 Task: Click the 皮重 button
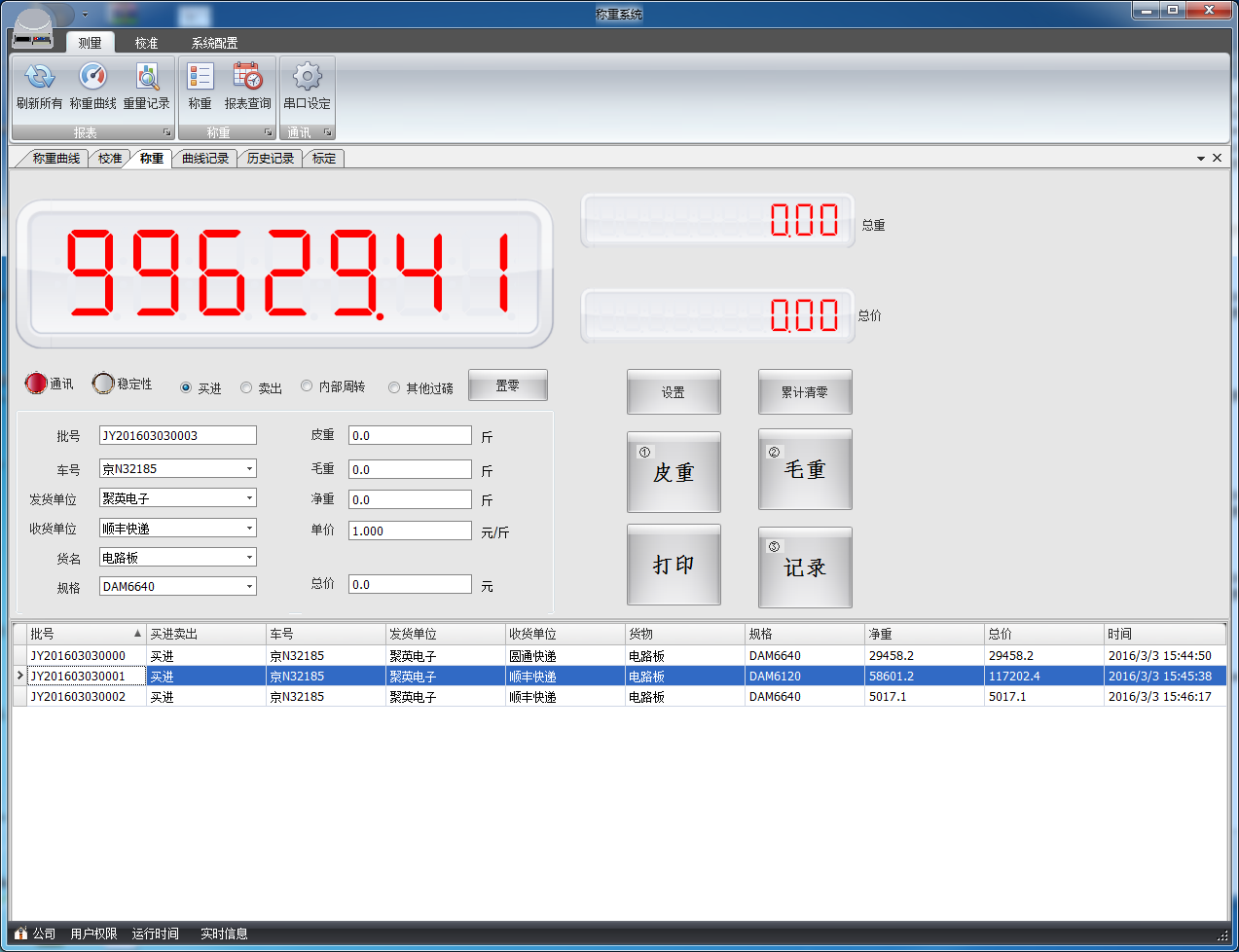[x=674, y=472]
